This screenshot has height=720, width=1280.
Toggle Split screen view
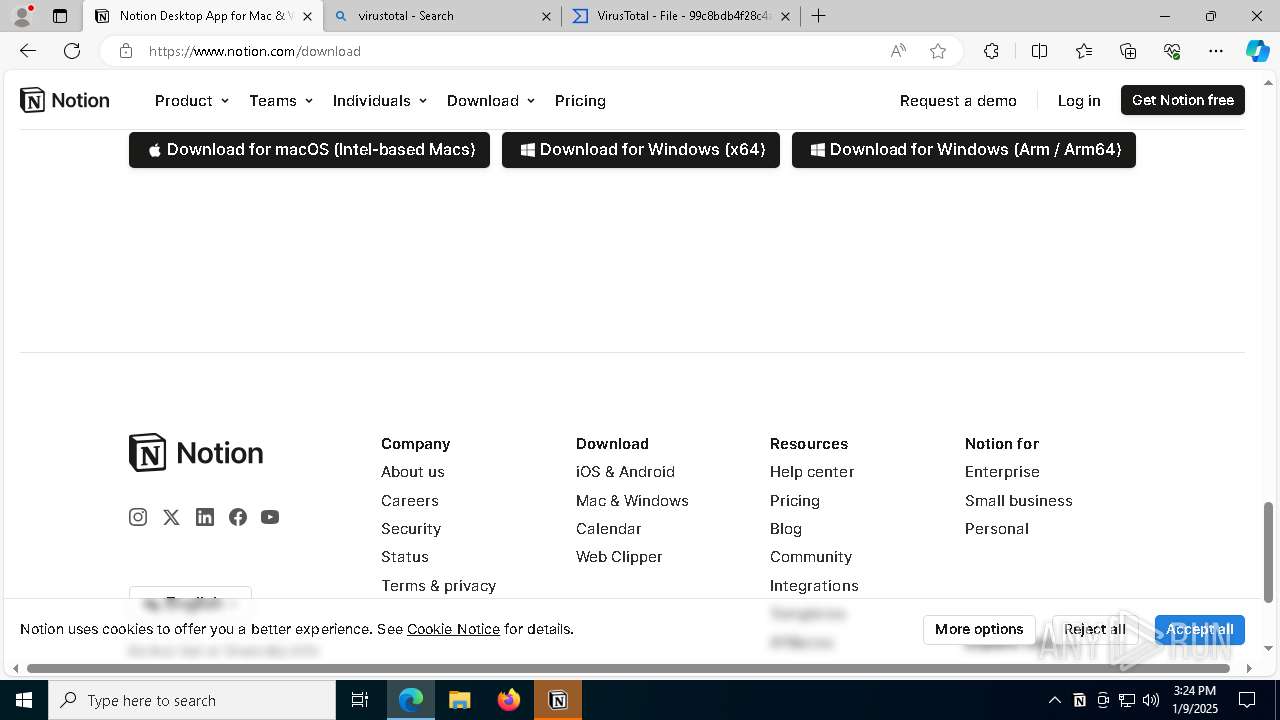(x=1039, y=51)
